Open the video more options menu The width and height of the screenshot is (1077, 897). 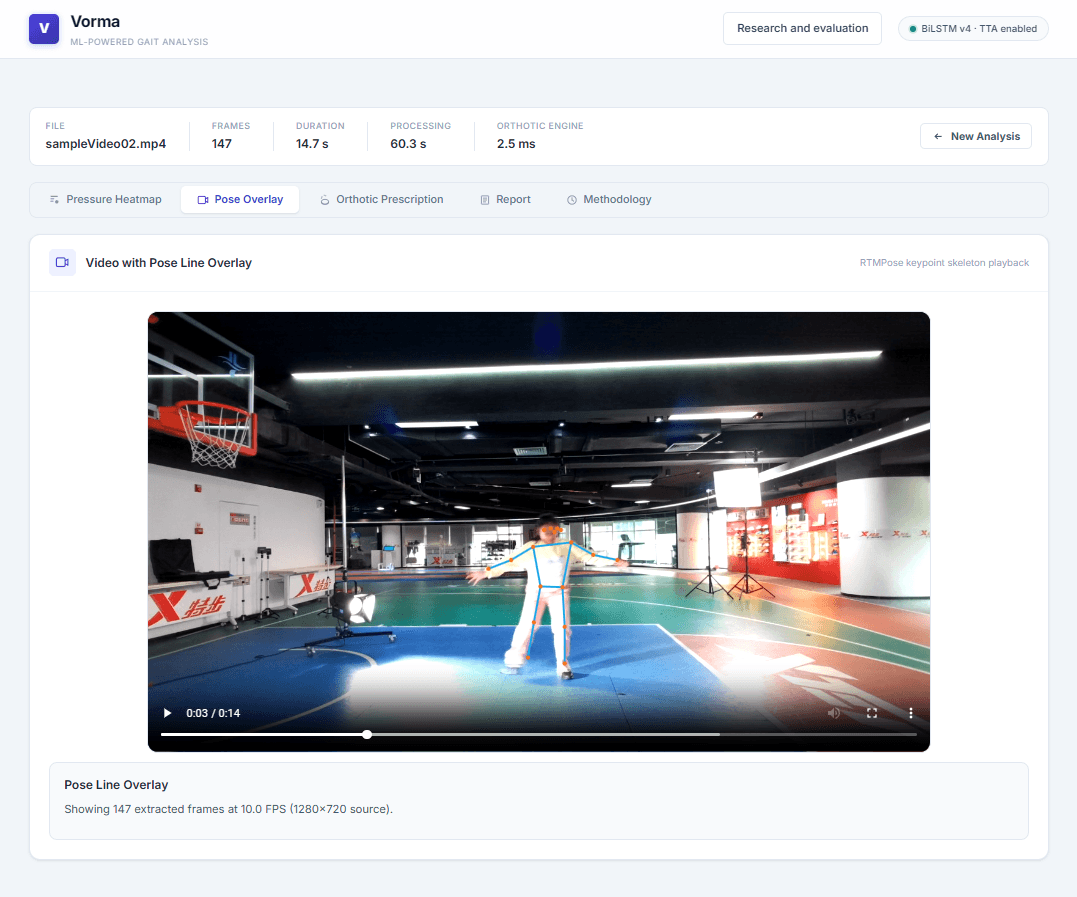[x=911, y=713]
